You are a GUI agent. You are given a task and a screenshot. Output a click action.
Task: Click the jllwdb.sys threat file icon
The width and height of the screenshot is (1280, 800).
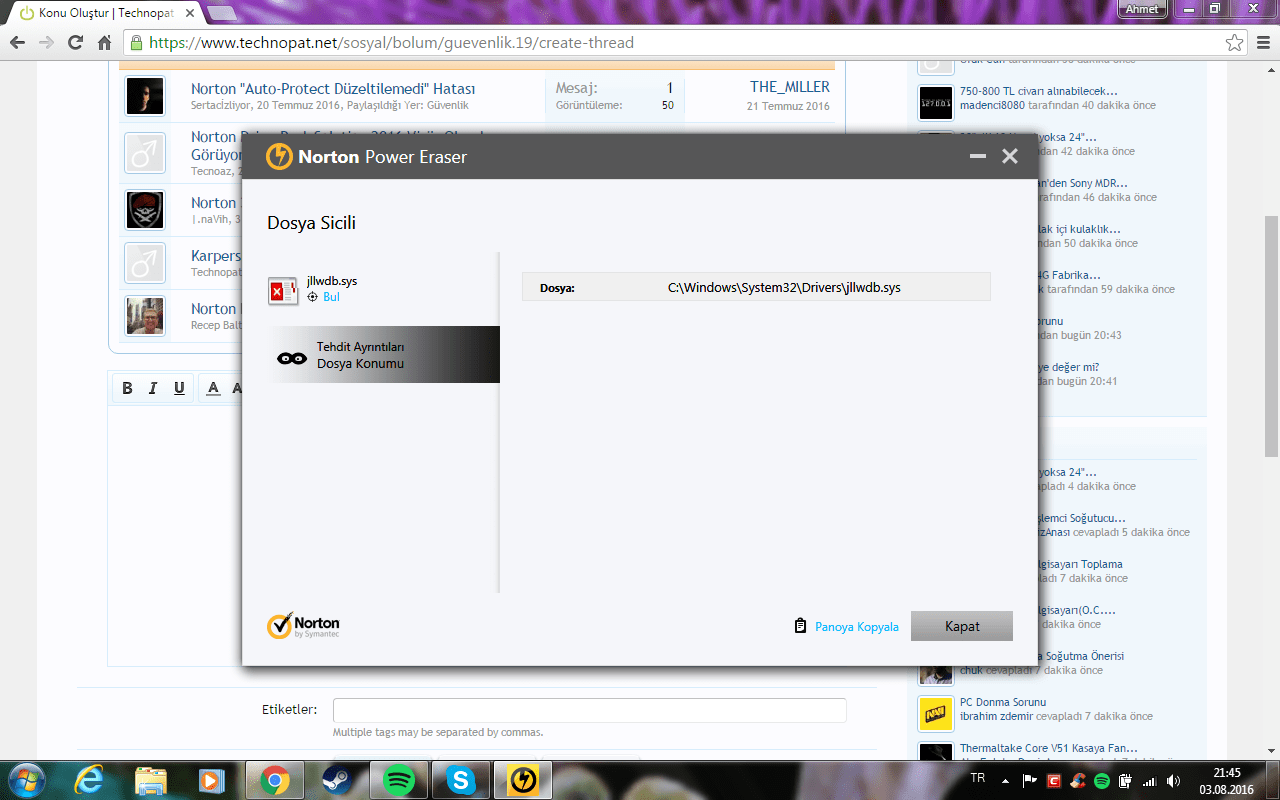[x=283, y=290]
